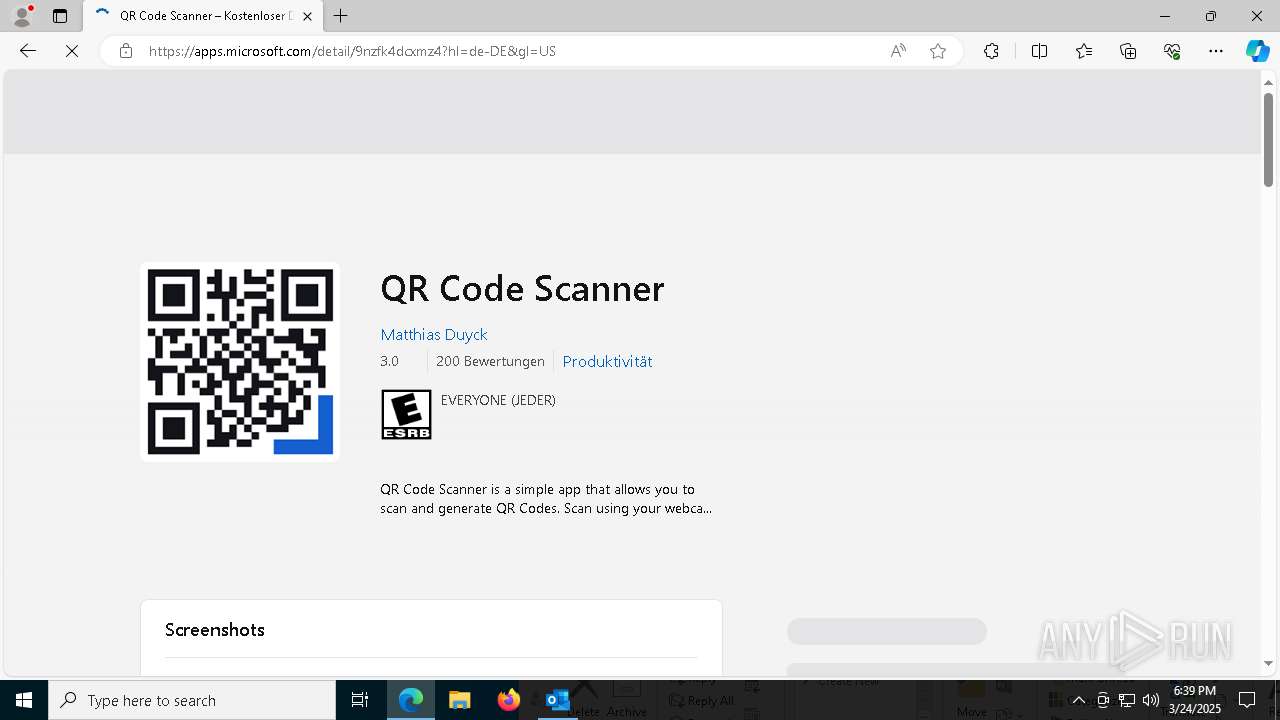Open taskbar clock and date
The image size is (1280, 720).
(1195, 700)
